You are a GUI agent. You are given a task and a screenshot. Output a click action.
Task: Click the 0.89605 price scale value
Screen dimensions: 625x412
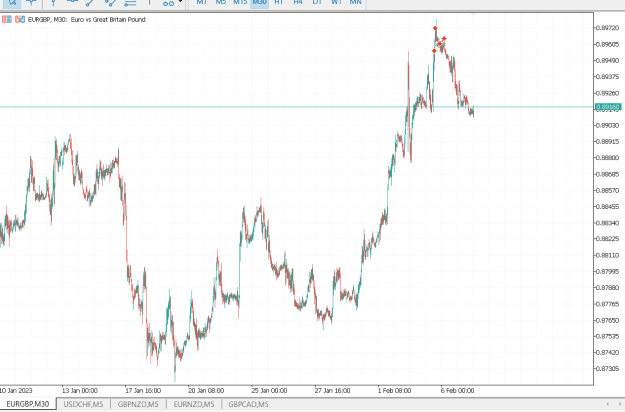click(x=607, y=44)
